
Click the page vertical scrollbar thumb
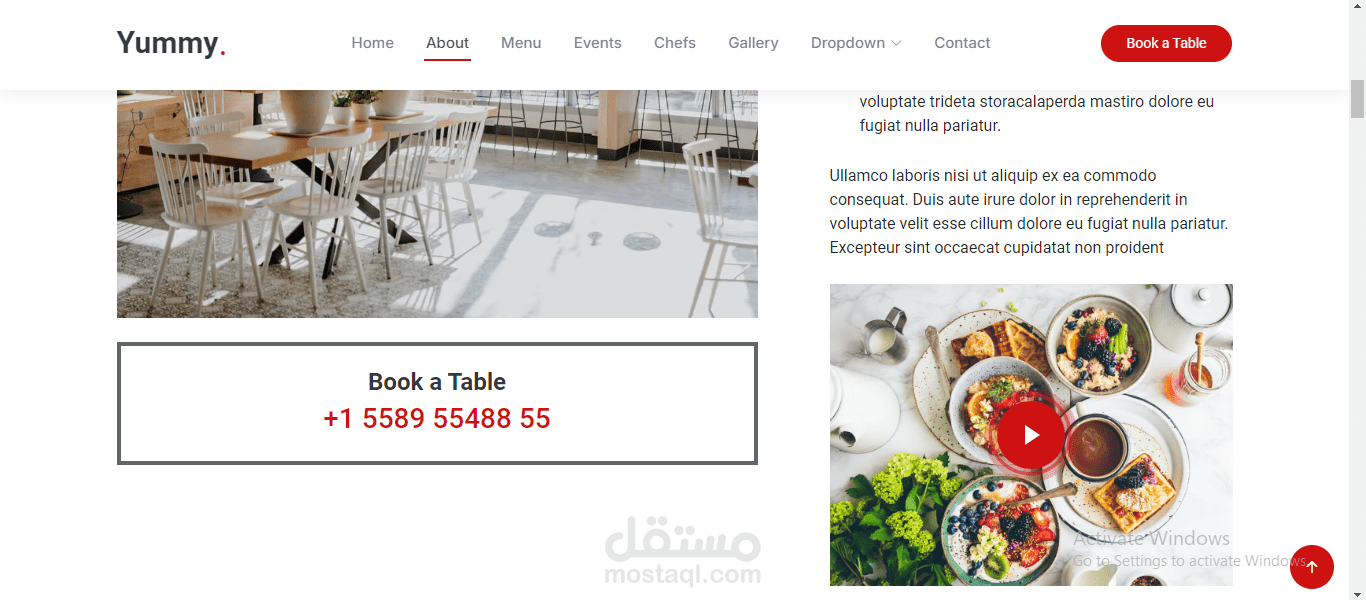tap(1357, 98)
